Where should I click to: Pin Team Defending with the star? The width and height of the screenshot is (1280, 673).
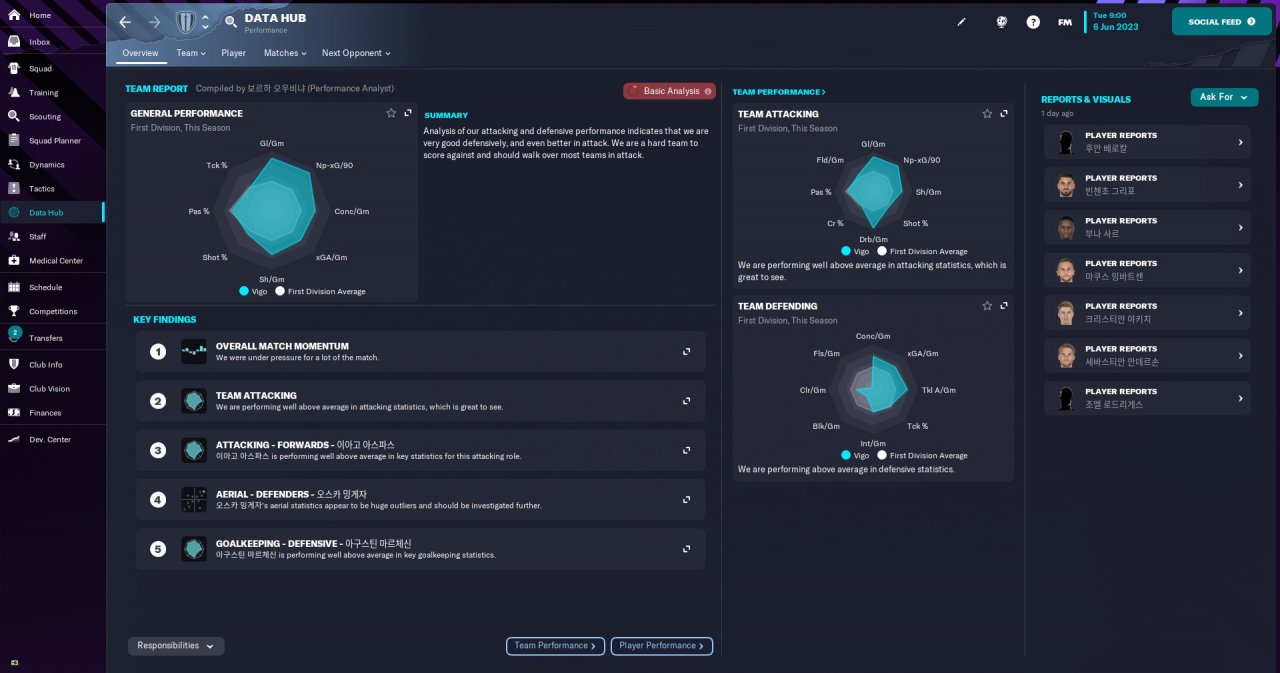tap(987, 305)
